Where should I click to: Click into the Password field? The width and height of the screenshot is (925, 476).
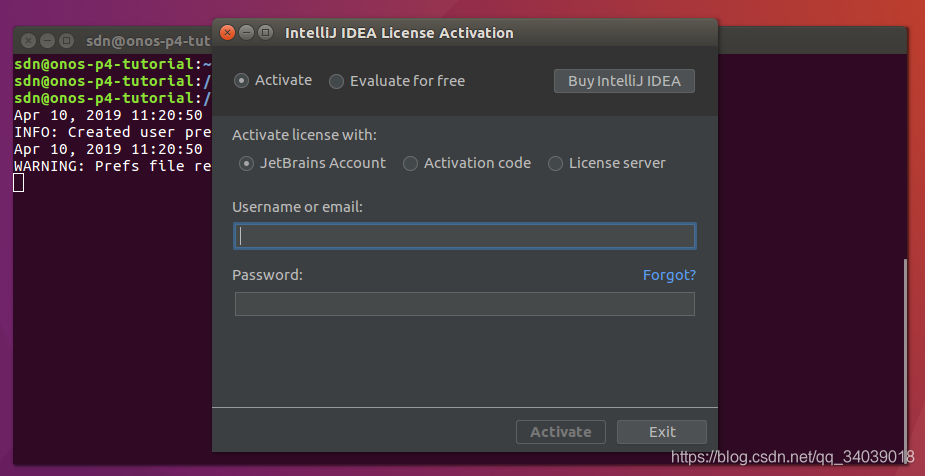[x=465, y=304]
